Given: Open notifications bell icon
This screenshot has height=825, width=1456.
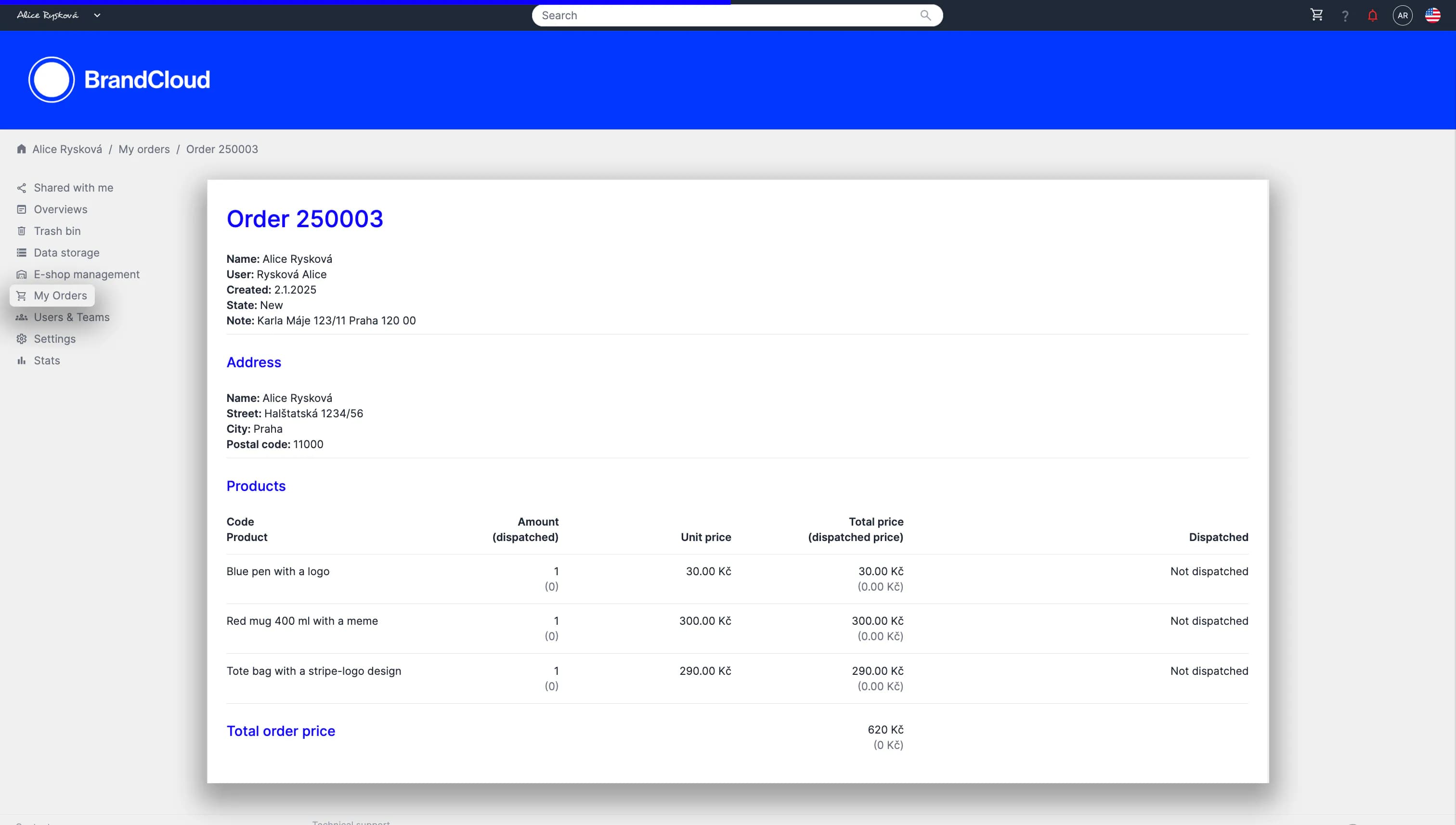Looking at the screenshot, I should (1372, 16).
